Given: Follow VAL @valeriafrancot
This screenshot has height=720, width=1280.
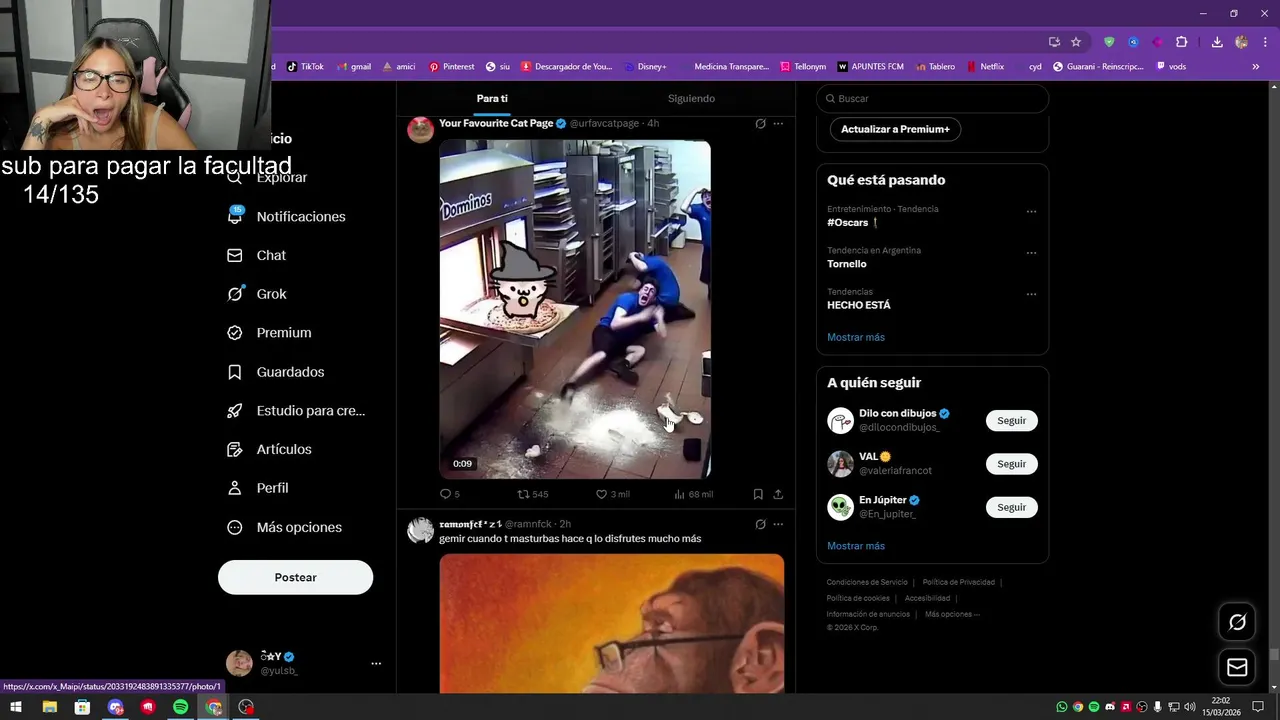Looking at the screenshot, I should [x=1011, y=464].
